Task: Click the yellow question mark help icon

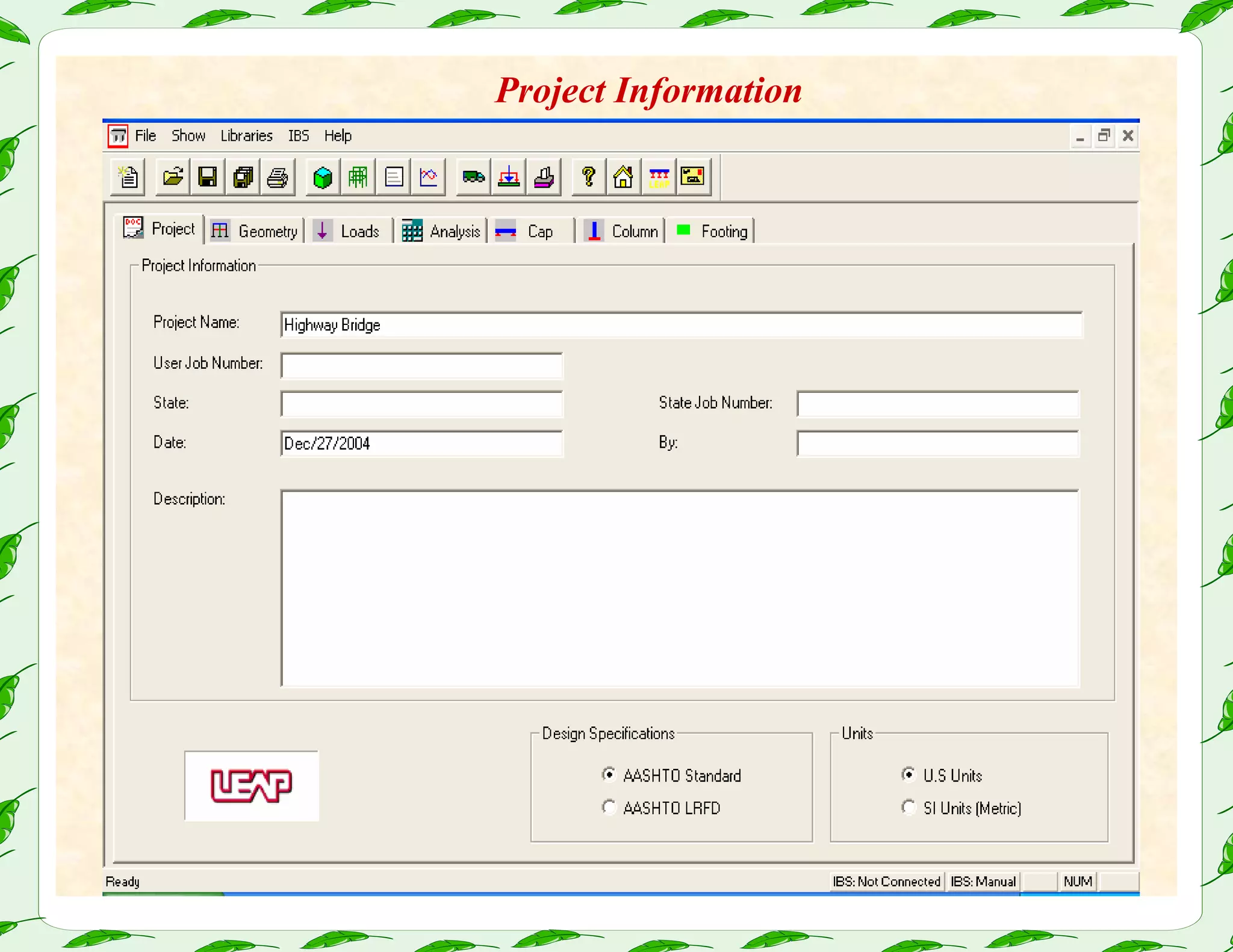Action: 588,178
